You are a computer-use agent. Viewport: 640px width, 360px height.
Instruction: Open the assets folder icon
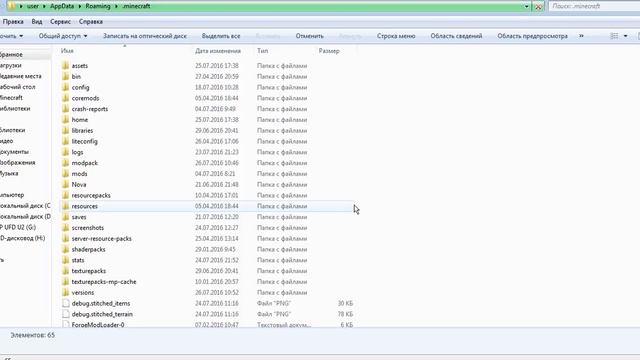pos(65,65)
